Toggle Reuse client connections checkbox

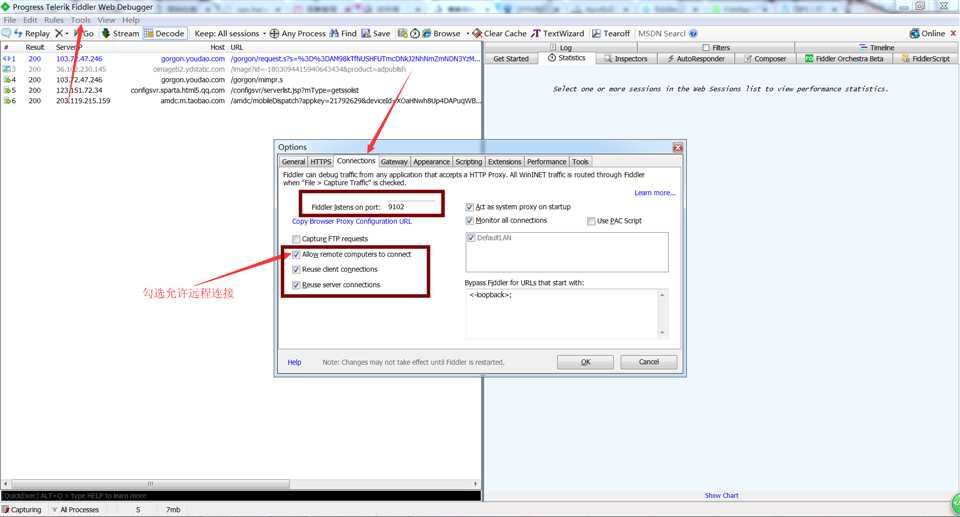pos(296,270)
